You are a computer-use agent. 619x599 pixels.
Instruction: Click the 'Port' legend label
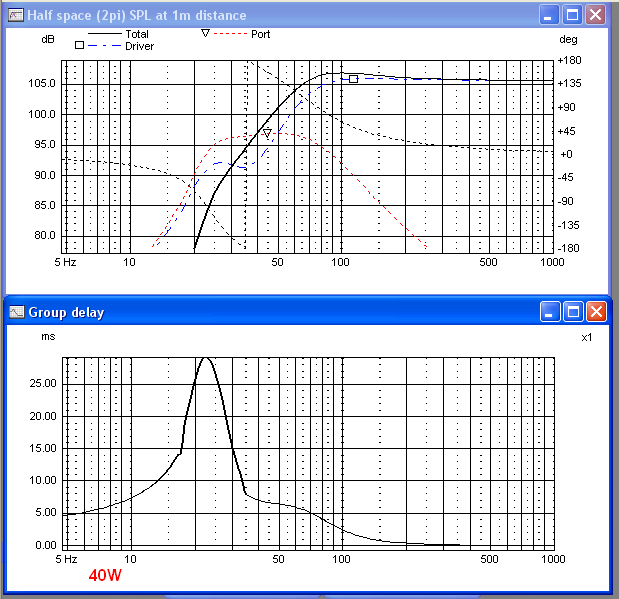[261, 34]
